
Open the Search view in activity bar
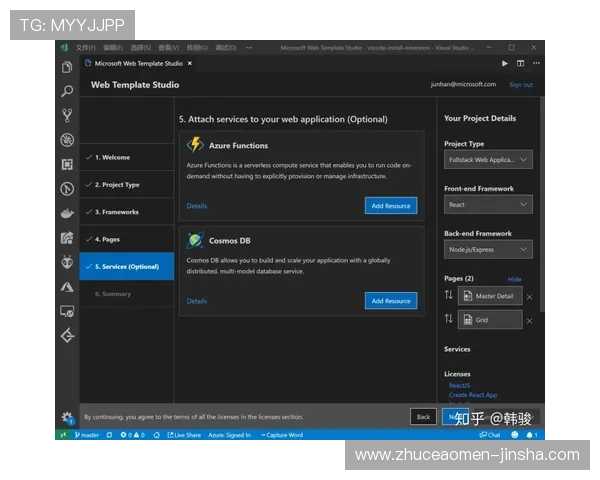click(67, 91)
